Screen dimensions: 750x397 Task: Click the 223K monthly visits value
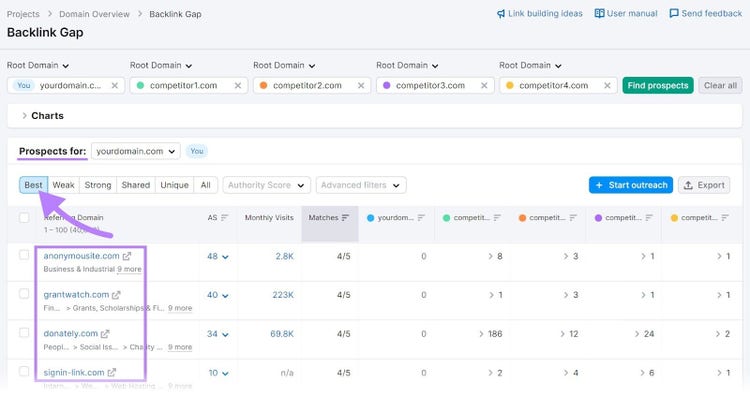tap(283, 295)
